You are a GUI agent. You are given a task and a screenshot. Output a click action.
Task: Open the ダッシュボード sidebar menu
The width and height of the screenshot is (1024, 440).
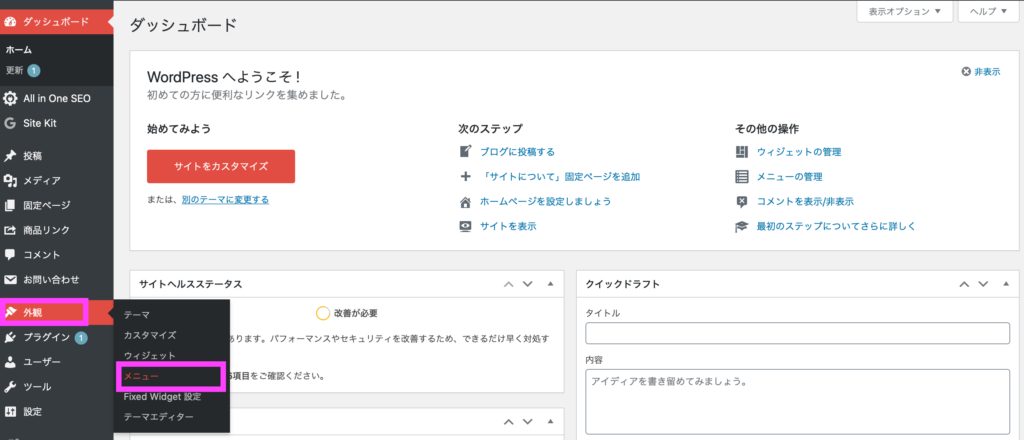click(x=56, y=22)
